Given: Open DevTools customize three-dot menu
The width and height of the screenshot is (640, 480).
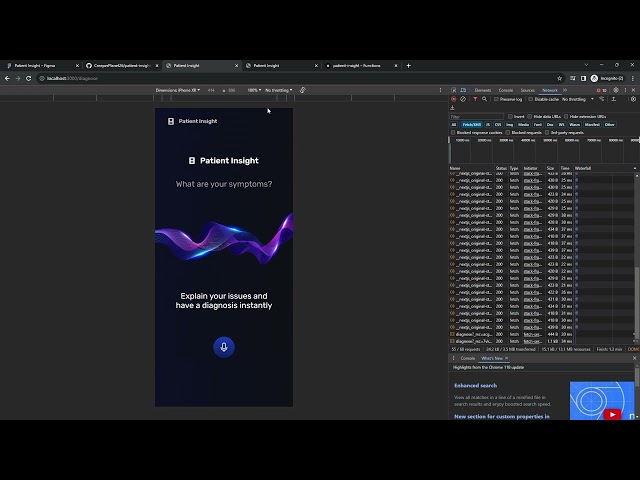Looking at the screenshot, I should tap(625, 90).
